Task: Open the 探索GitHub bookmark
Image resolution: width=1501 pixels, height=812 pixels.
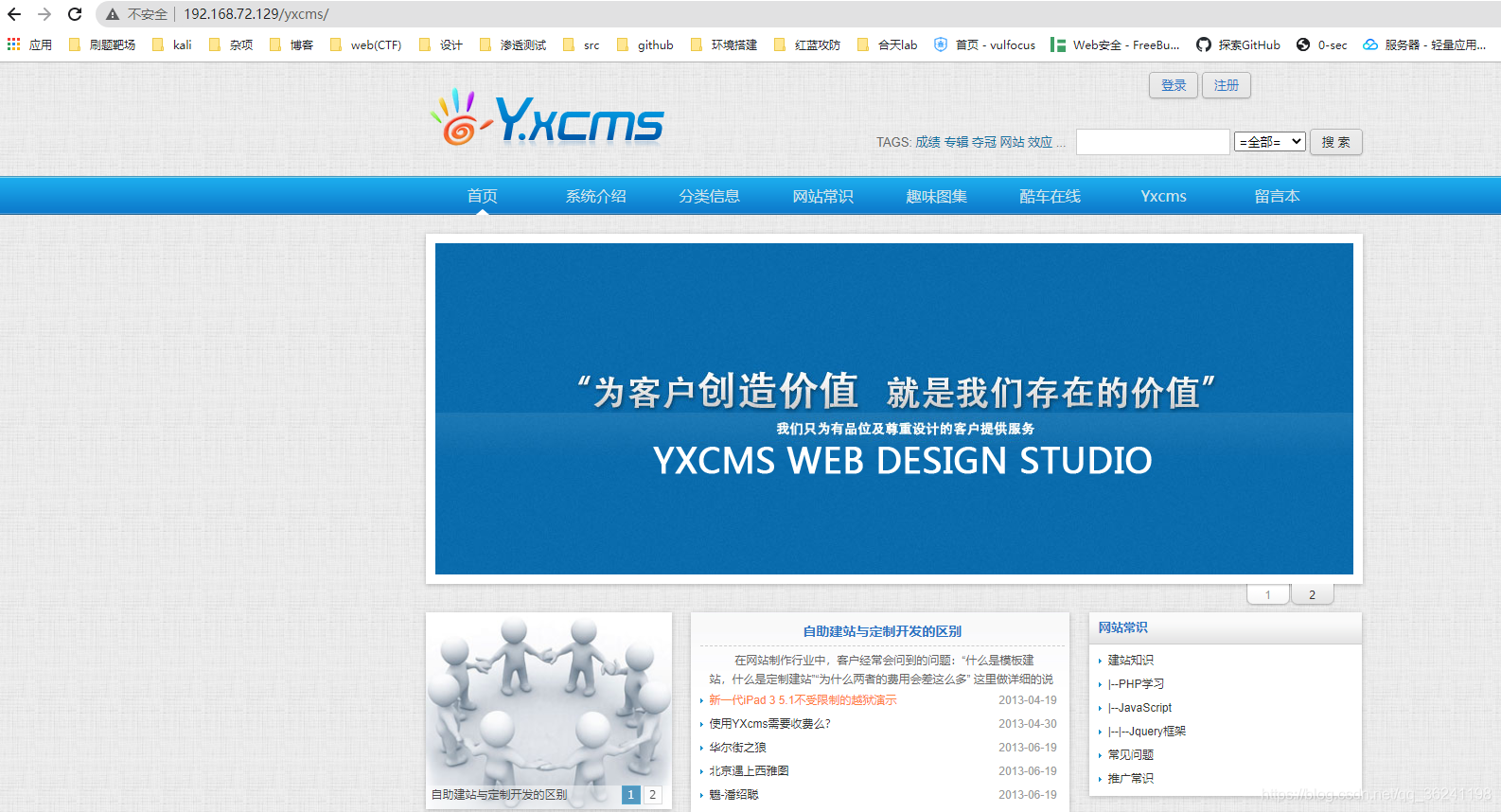Action: [x=1238, y=44]
